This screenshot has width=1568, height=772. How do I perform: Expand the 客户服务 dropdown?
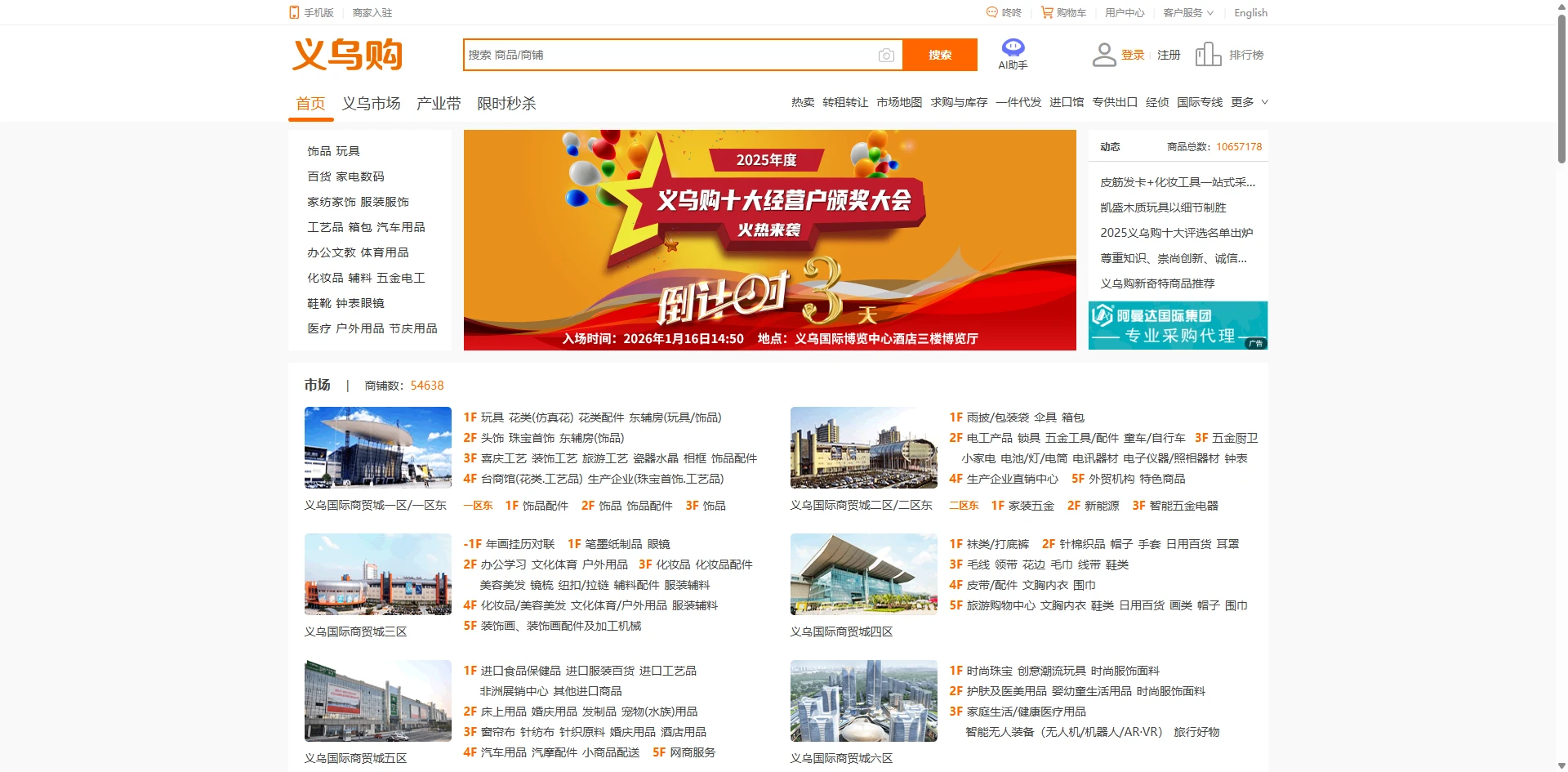[1188, 12]
